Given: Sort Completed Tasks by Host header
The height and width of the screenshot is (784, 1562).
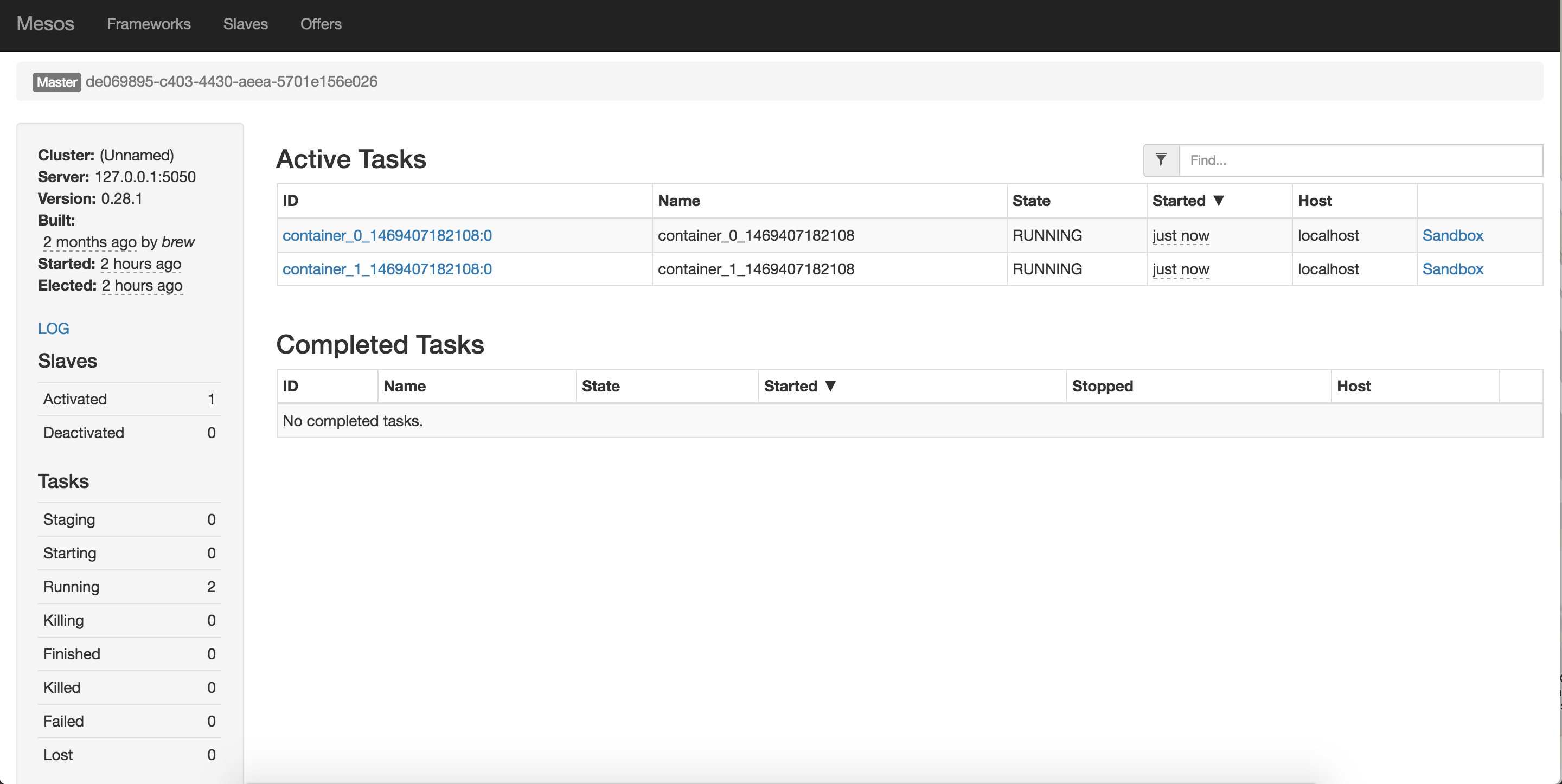Looking at the screenshot, I should click(1353, 386).
